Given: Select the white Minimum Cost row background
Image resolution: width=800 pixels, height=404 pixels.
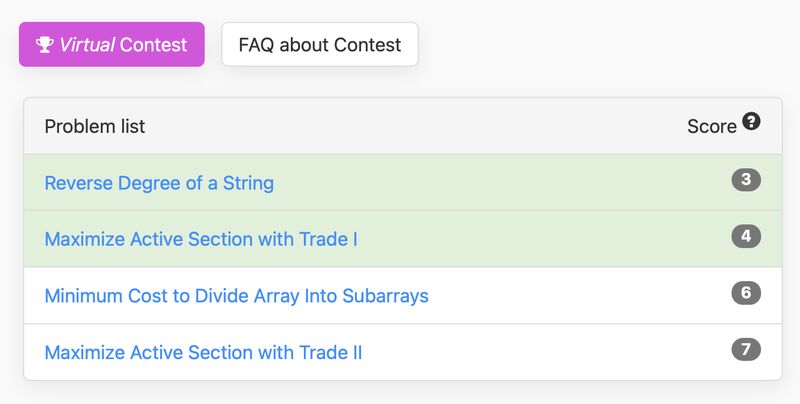Looking at the screenshot, I should (x=403, y=295).
